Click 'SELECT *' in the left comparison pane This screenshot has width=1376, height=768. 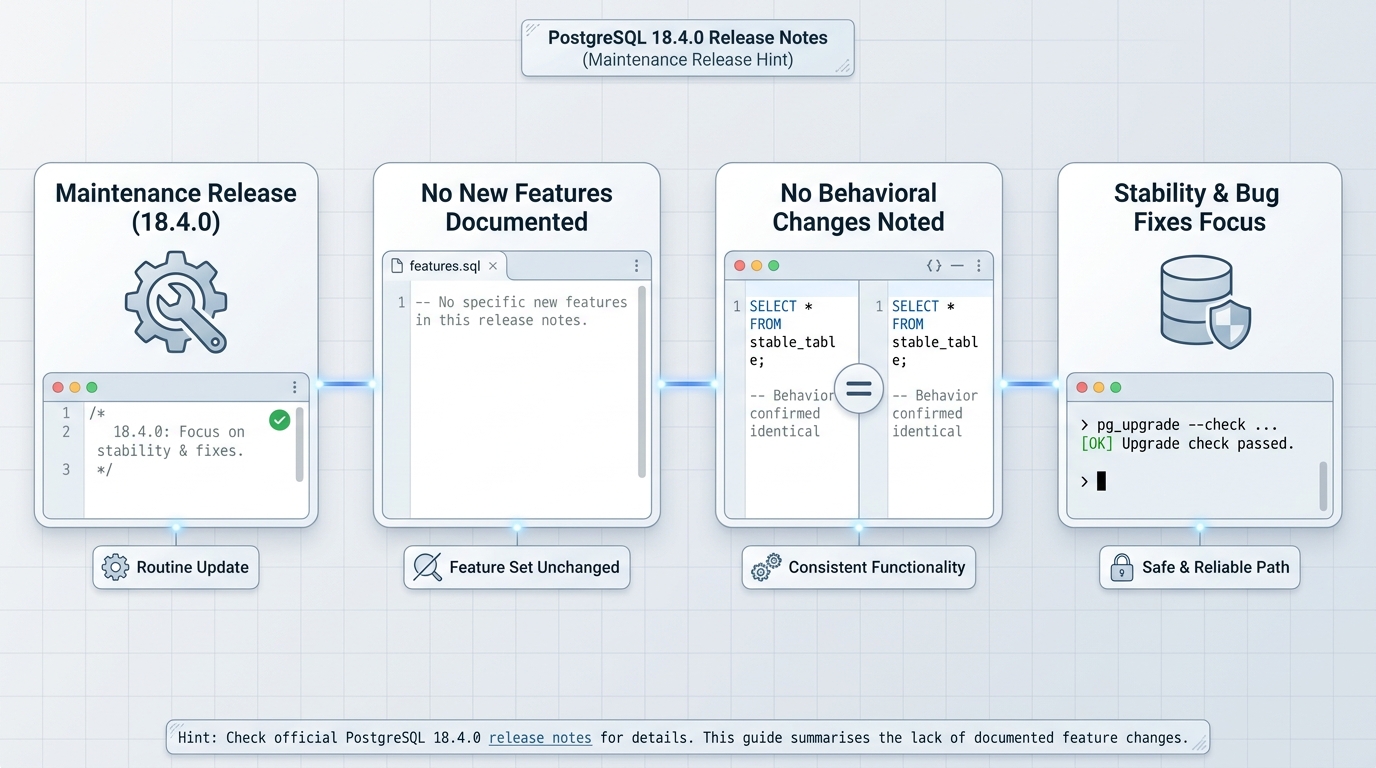[782, 306]
